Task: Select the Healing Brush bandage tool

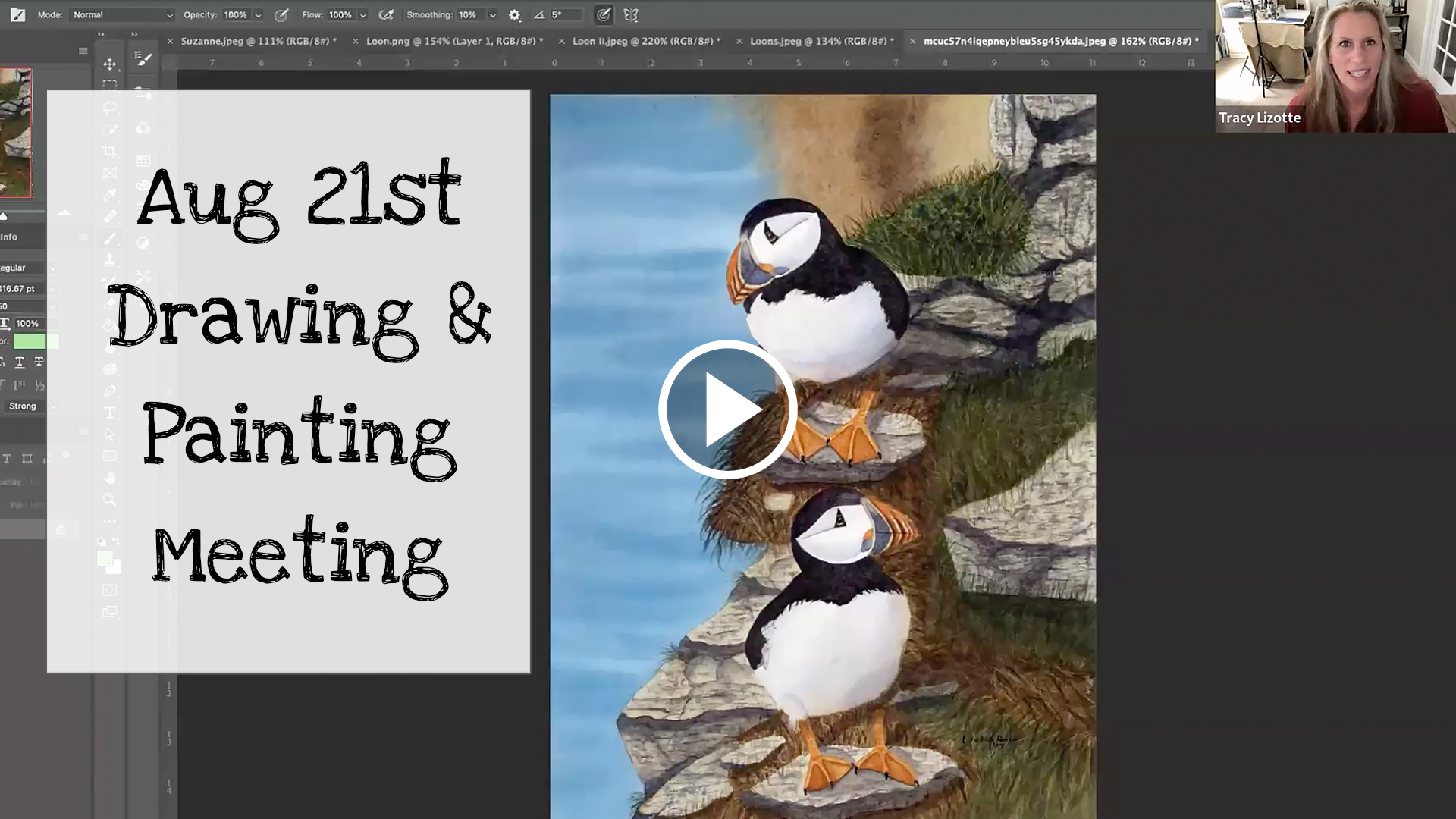Action: pyautogui.click(x=110, y=216)
